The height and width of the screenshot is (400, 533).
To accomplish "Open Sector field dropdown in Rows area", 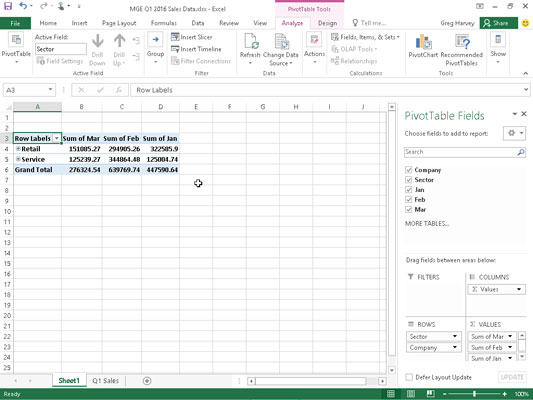I will (454, 336).
